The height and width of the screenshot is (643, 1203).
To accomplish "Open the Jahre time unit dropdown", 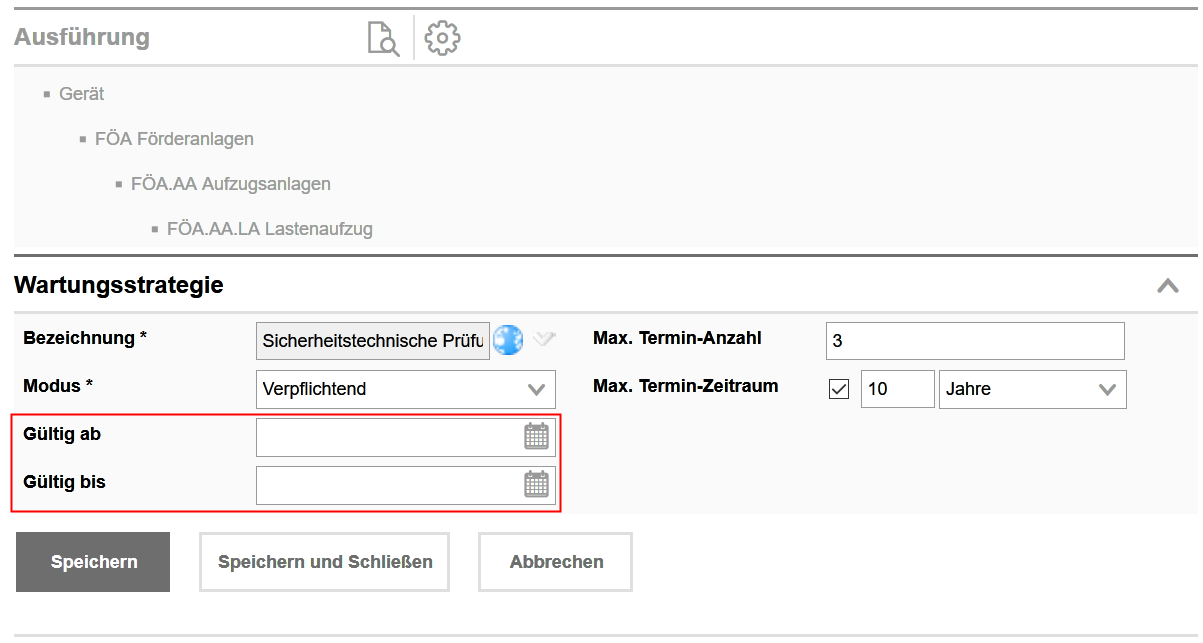I will (1032, 389).
